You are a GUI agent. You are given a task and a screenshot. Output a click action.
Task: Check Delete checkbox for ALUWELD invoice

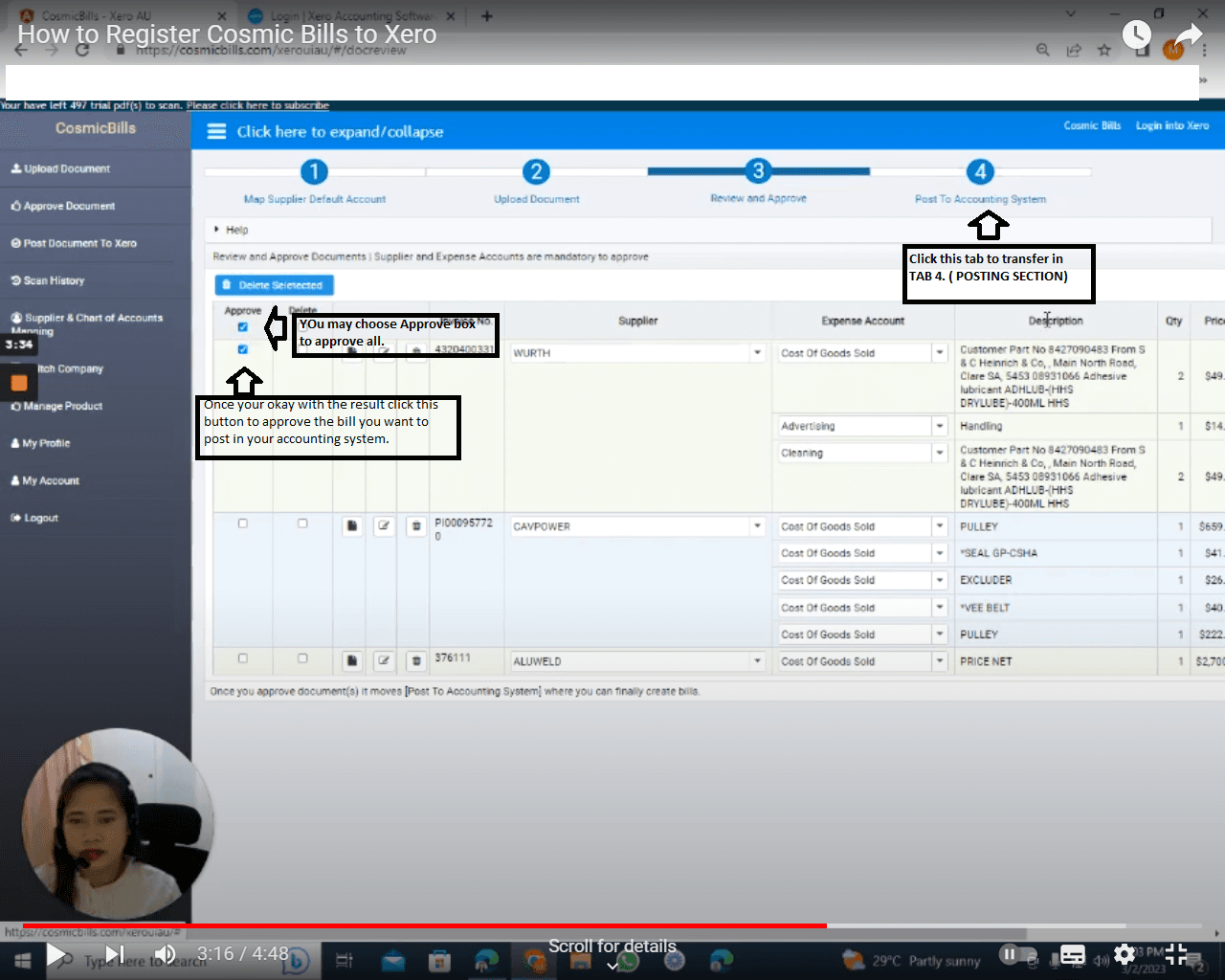click(x=302, y=658)
